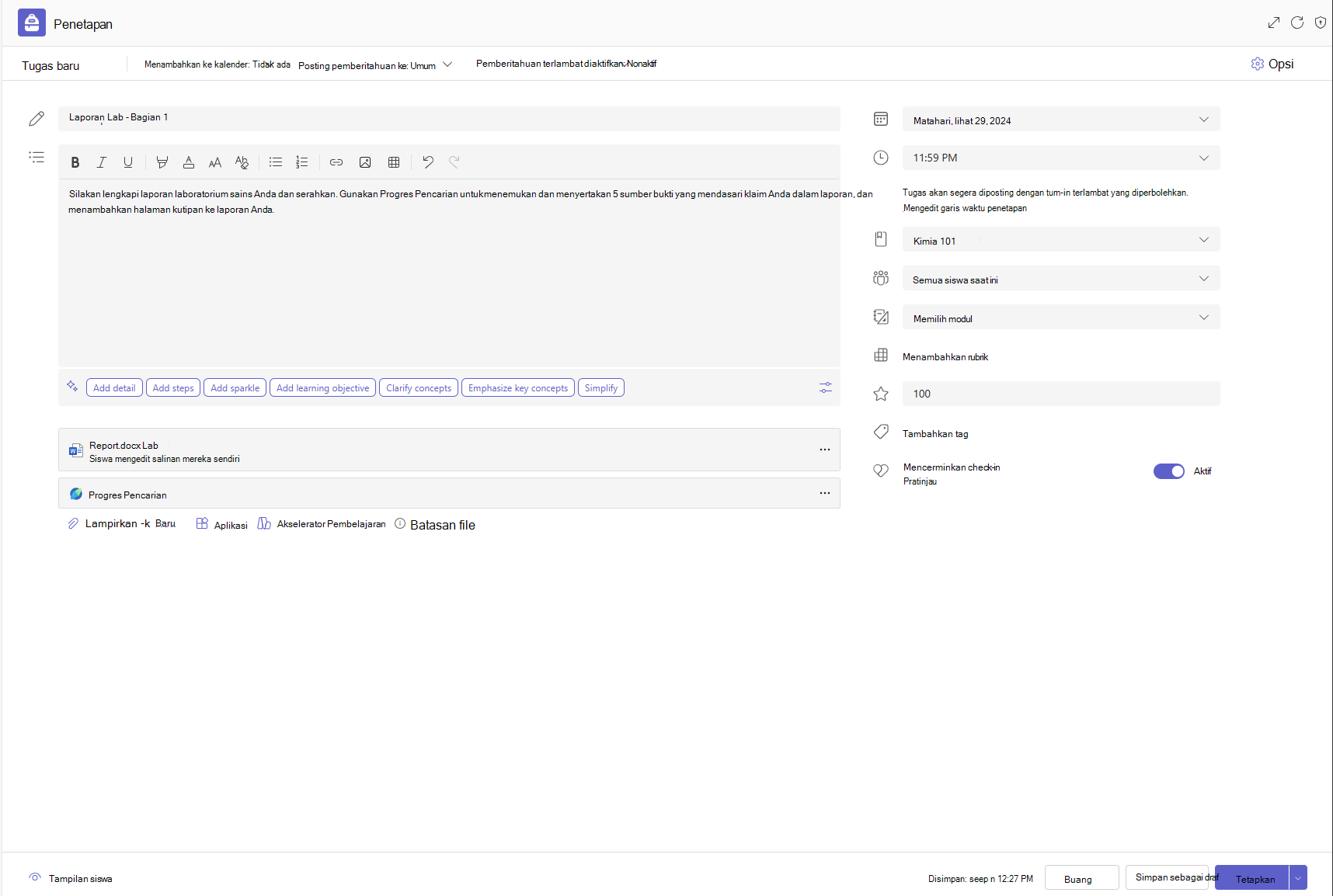Click the points star icon
This screenshot has width=1333, height=896.
pyautogui.click(x=881, y=394)
